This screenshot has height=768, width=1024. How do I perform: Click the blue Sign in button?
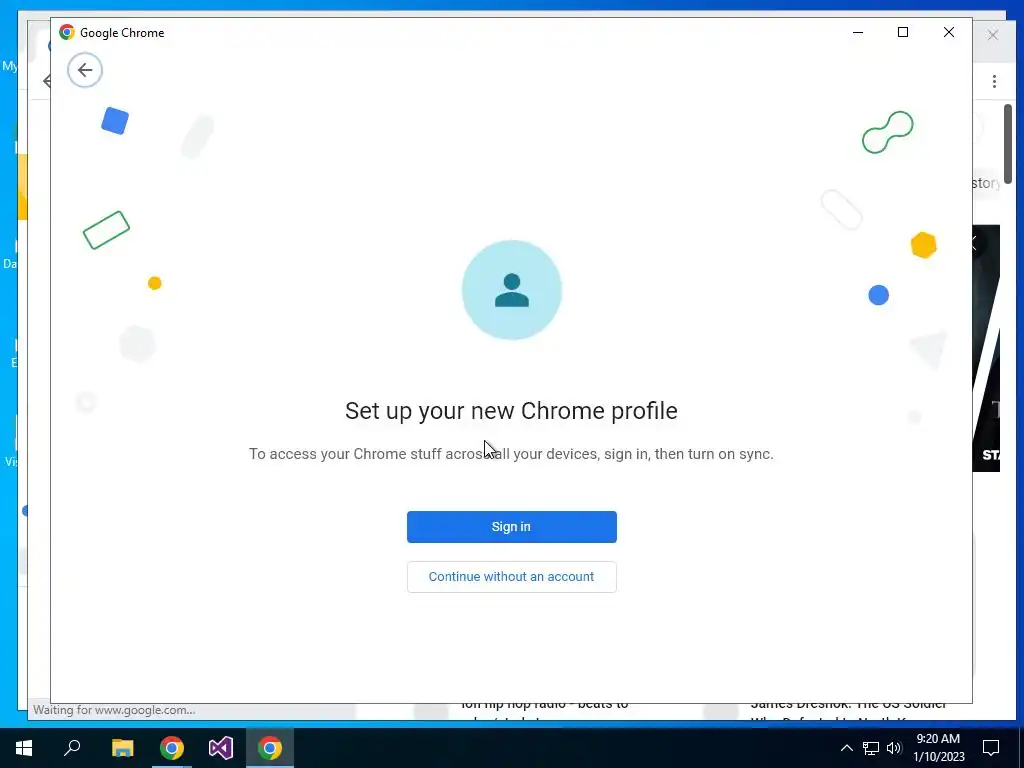tap(511, 527)
